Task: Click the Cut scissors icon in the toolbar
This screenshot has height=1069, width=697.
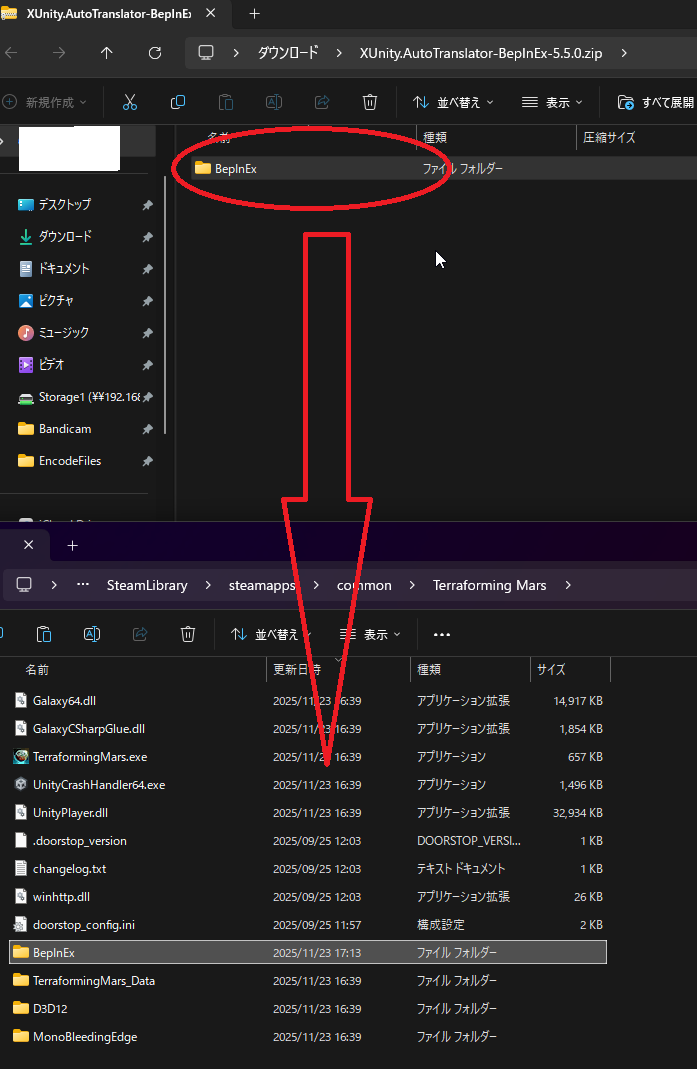Action: (x=130, y=102)
